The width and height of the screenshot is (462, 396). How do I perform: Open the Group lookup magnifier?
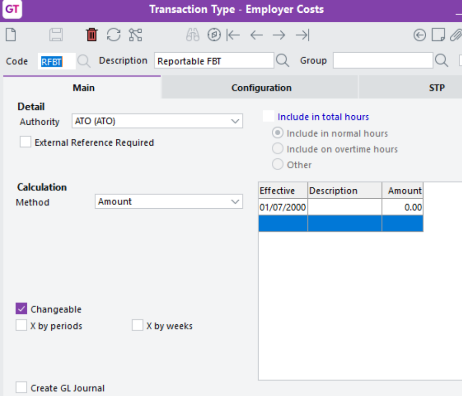click(x=442, y=61)
